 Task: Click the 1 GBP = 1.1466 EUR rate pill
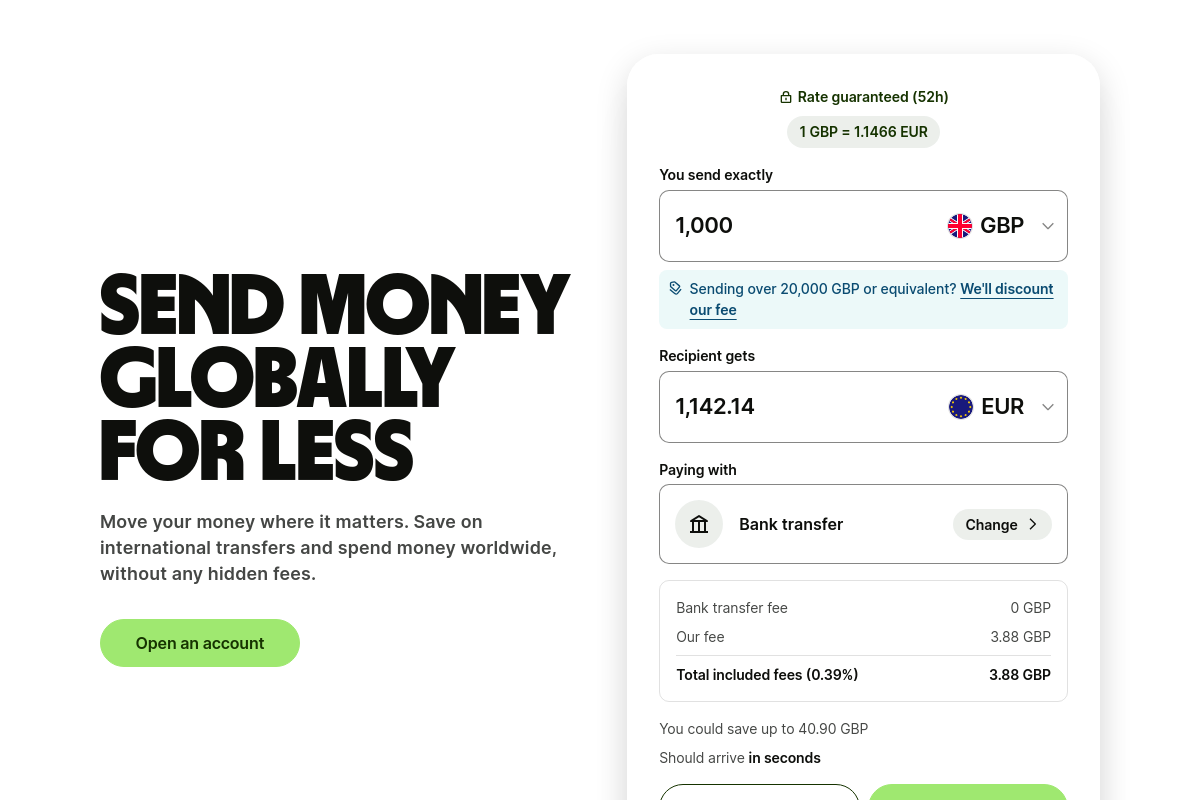point(863,132)
